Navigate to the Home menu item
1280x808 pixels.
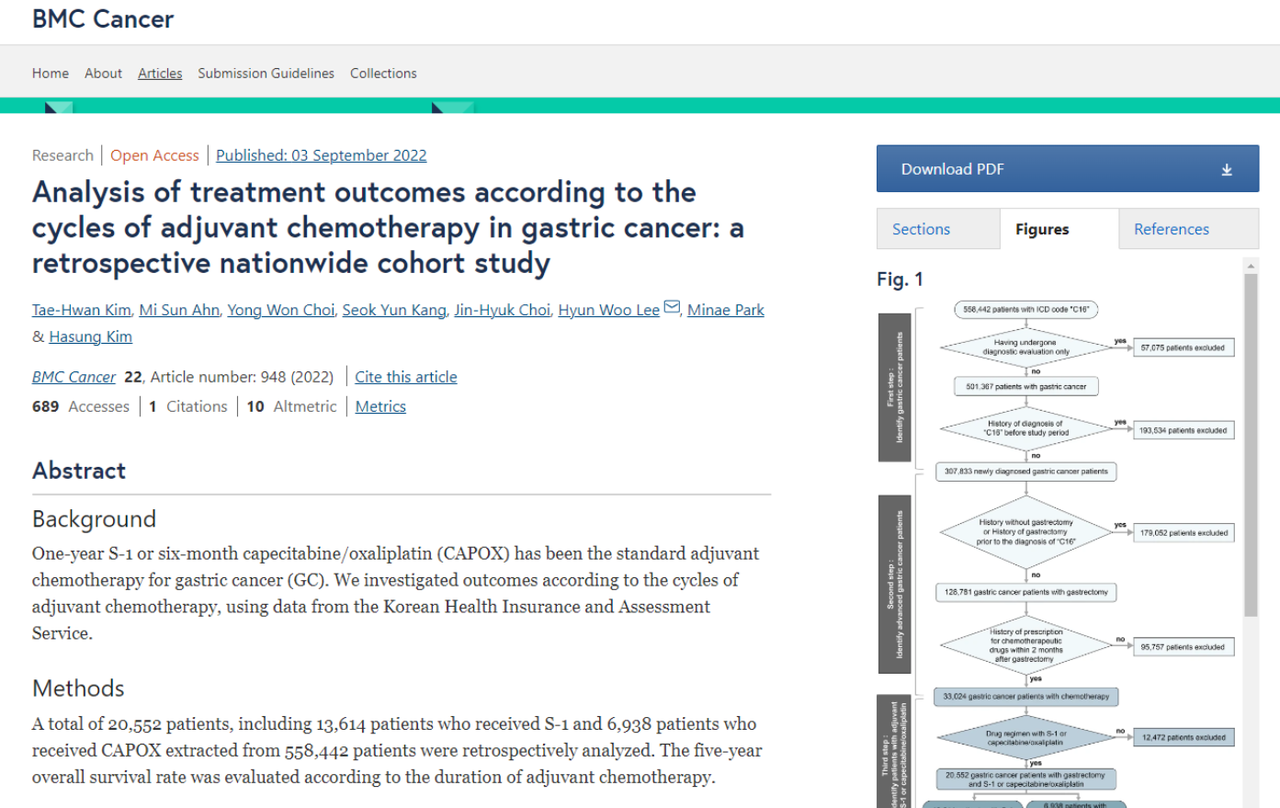[x=50, y=73]
